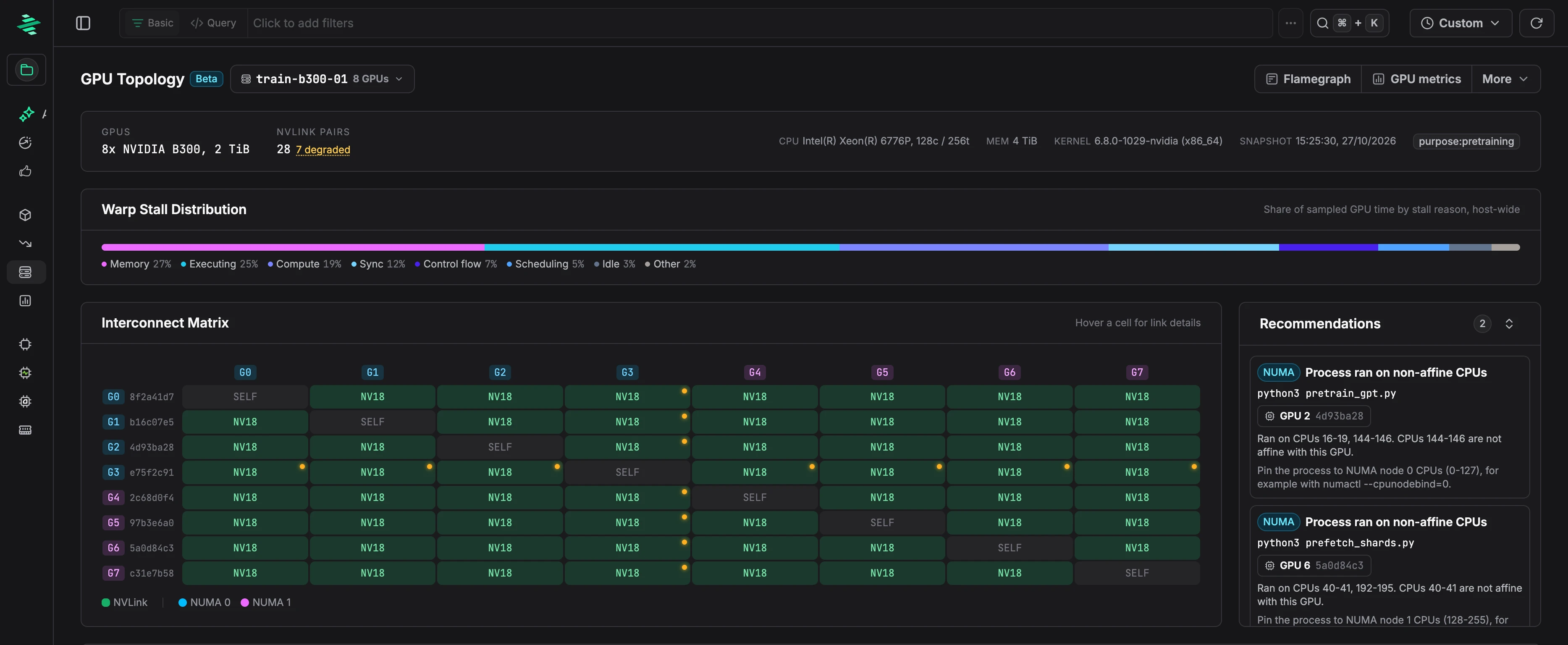Select row G7 c31e7b58 label

(138, 573)
